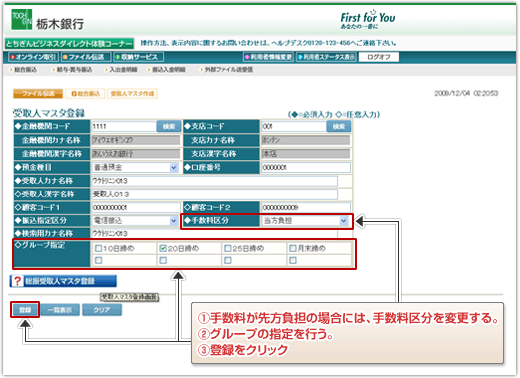
Task: Uncheck the 20日締め checkbox
Action: coord(163,248)
